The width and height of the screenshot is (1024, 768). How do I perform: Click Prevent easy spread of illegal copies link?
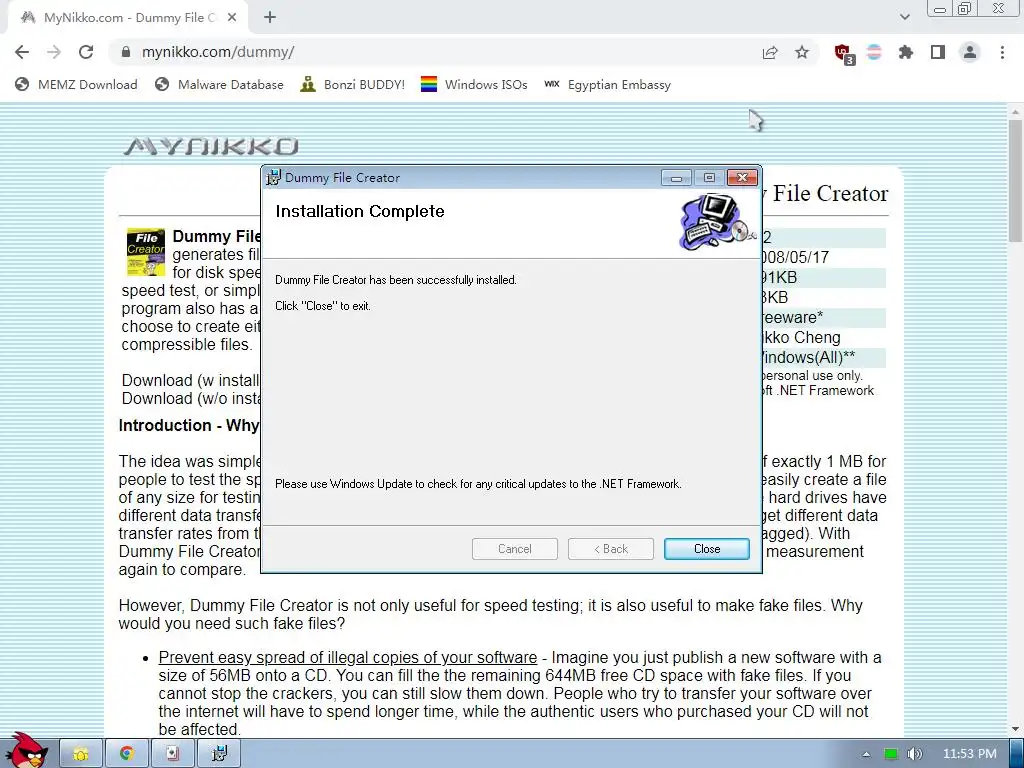click(347, 657)
